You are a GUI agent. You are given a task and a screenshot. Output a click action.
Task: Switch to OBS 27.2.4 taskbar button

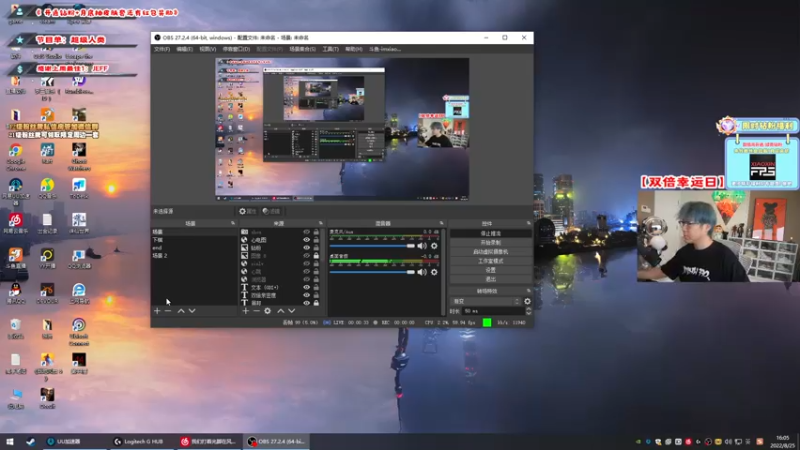pyautogui.click(x=277, y=441)
